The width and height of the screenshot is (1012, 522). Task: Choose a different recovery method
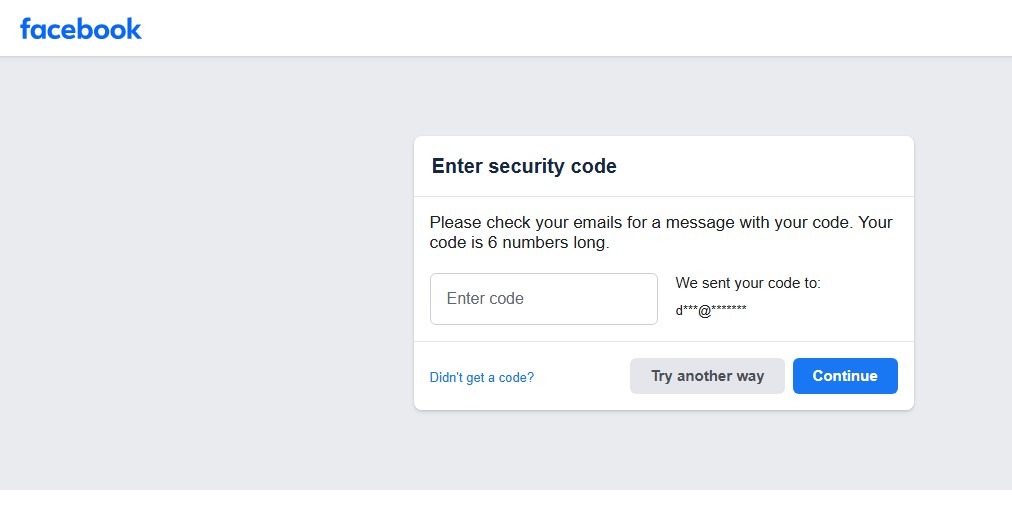(x=707, y=376)
